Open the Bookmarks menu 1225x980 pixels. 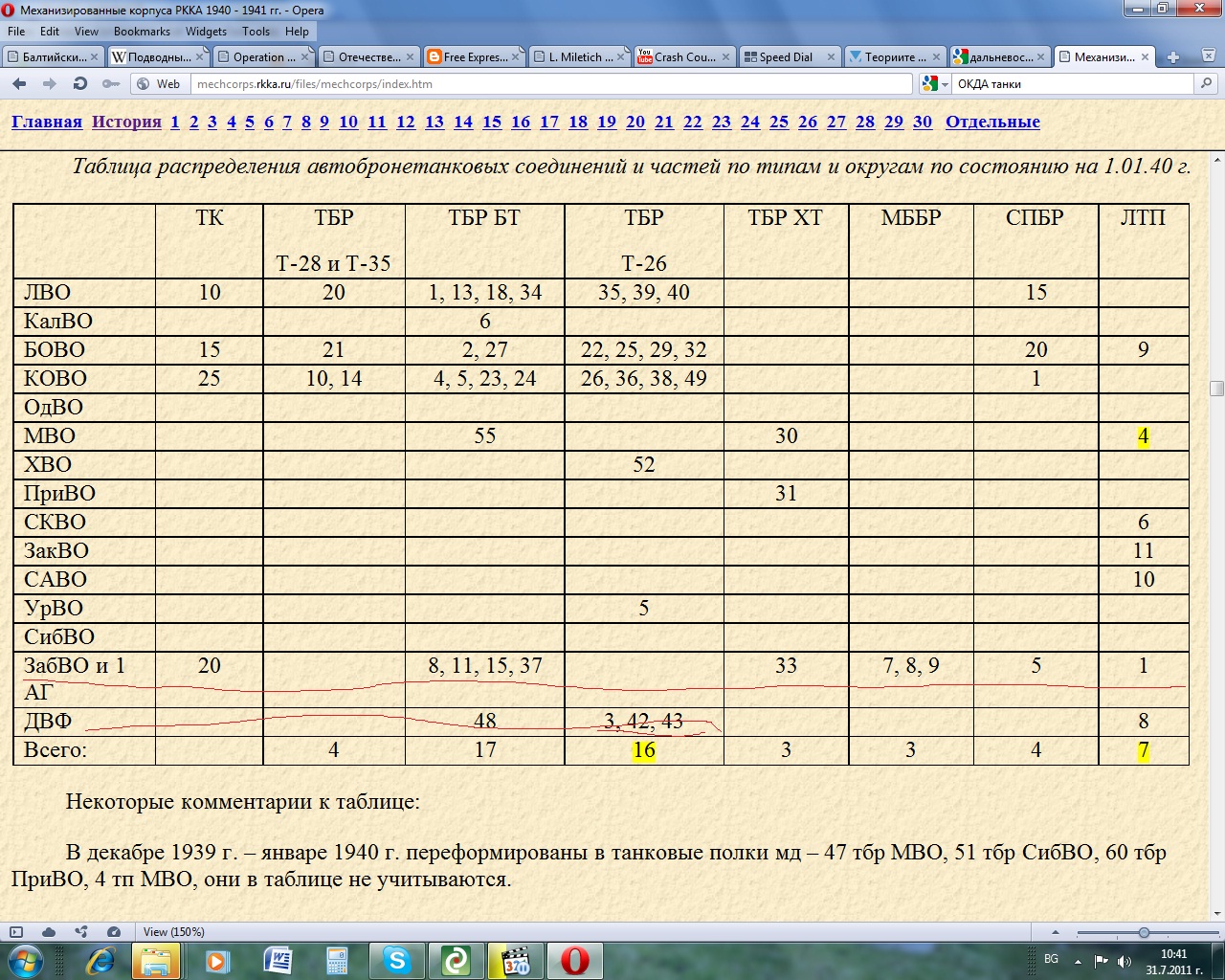[x=142, y=32]
